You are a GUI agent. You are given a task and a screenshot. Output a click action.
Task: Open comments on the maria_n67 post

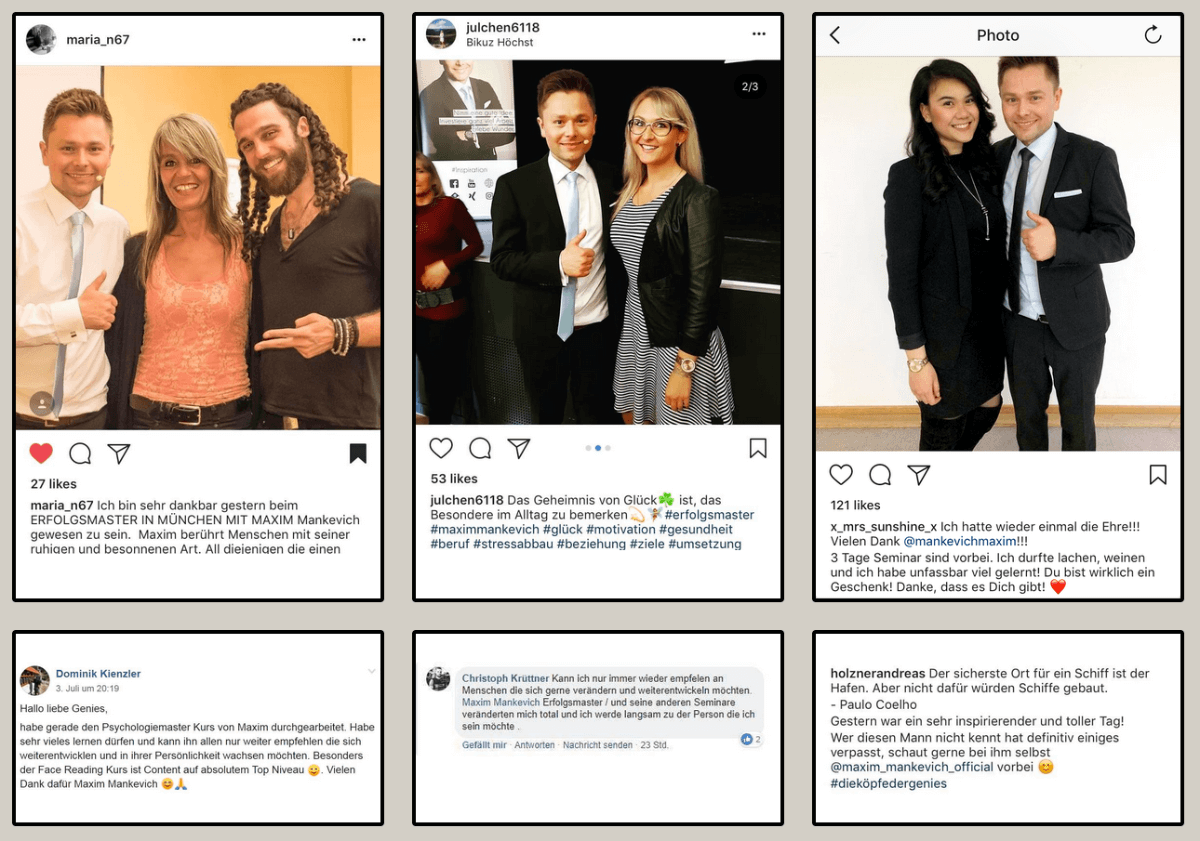coord(80,454)
